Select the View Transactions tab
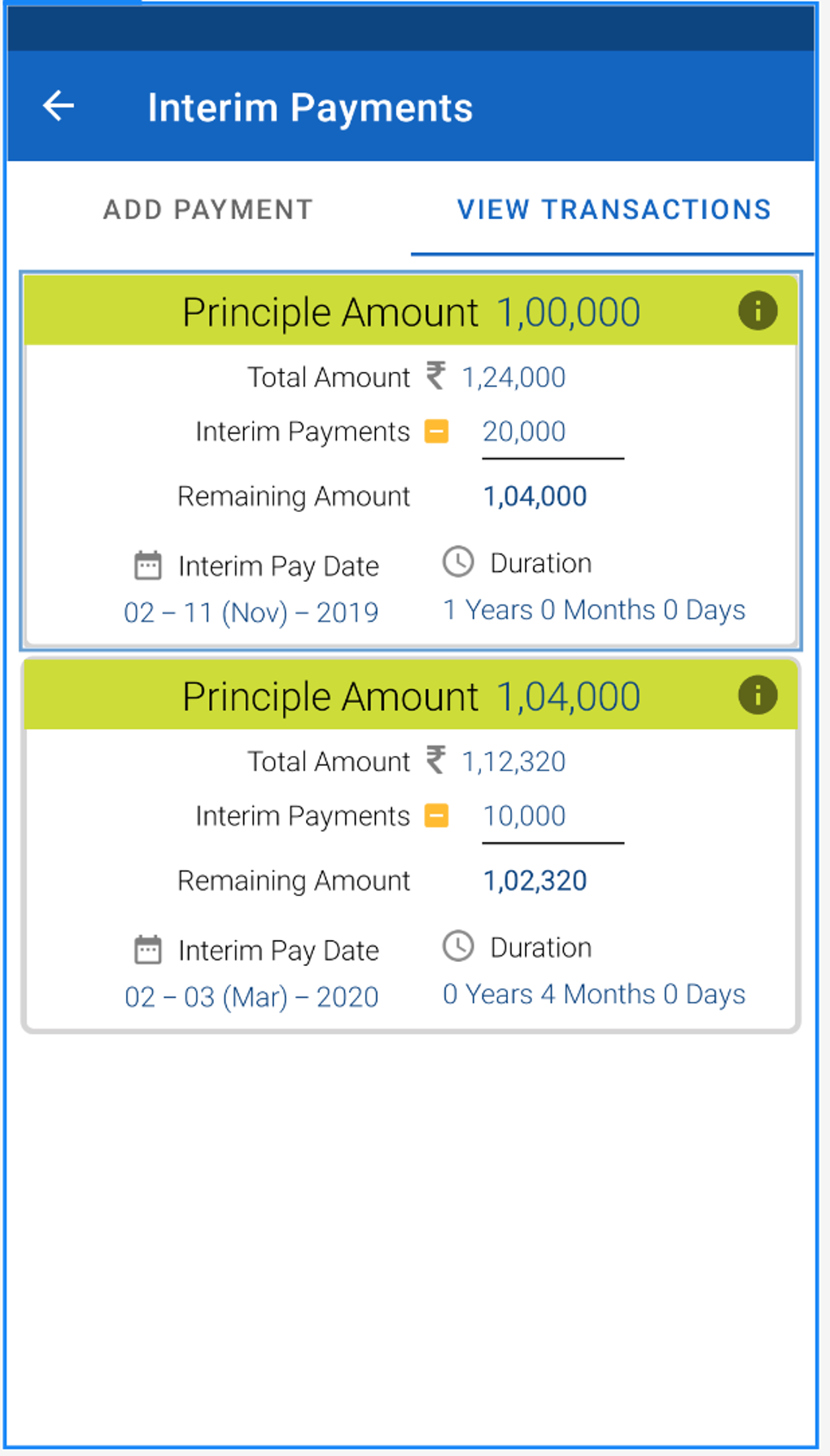This screenshot has width=830, height=1456. (614, 209)
